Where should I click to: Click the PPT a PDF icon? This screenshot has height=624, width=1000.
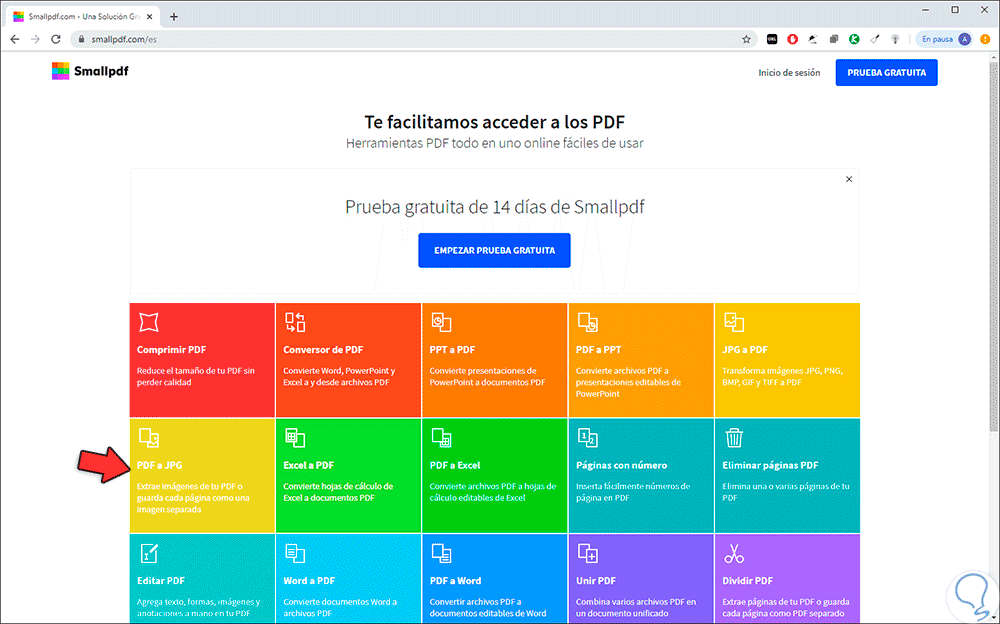tap(441, 322)
